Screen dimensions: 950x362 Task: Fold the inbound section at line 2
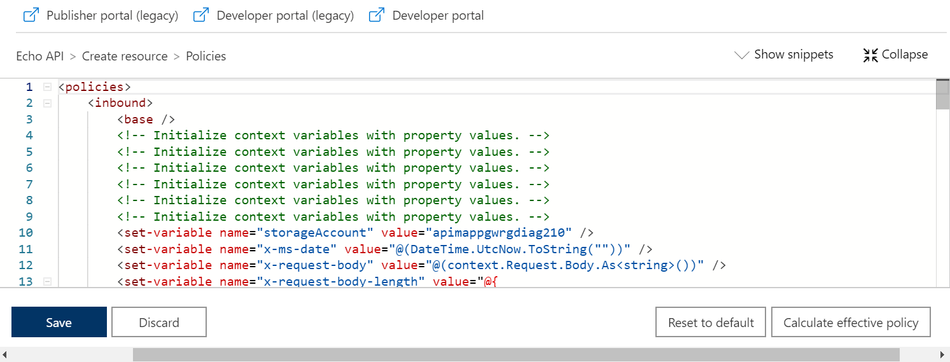pyautogui.click(x=47, y=103)
